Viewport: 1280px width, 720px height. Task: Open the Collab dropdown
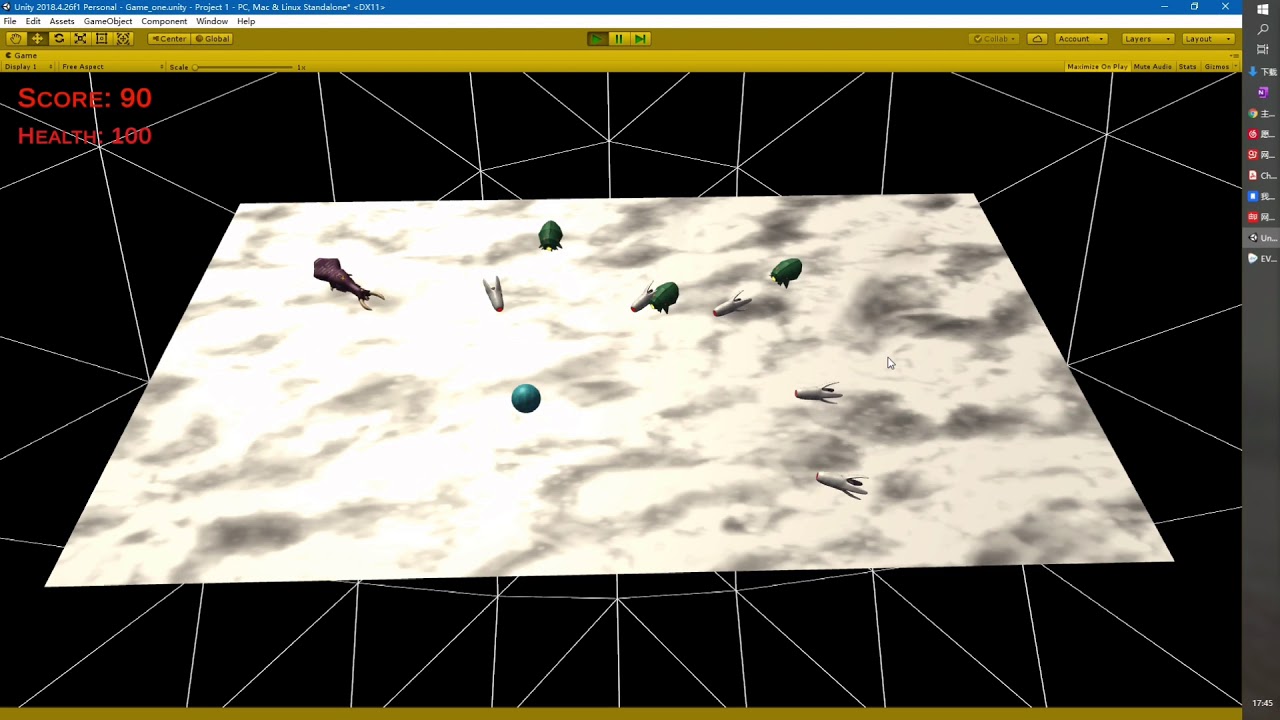(x=995, y=38)
